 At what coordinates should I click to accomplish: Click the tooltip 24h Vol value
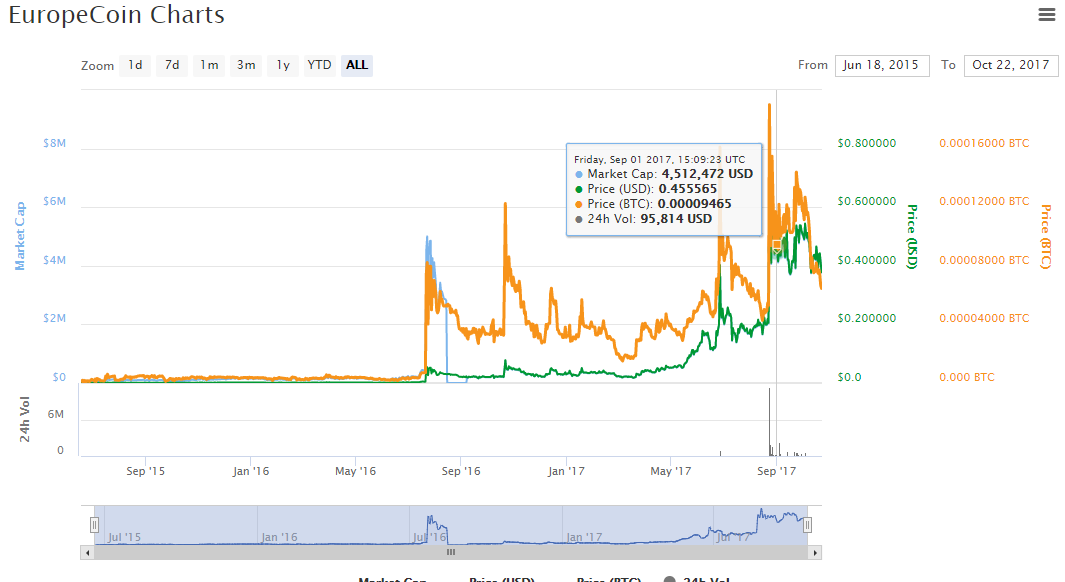pyautogui.click(x=676, y=219)
